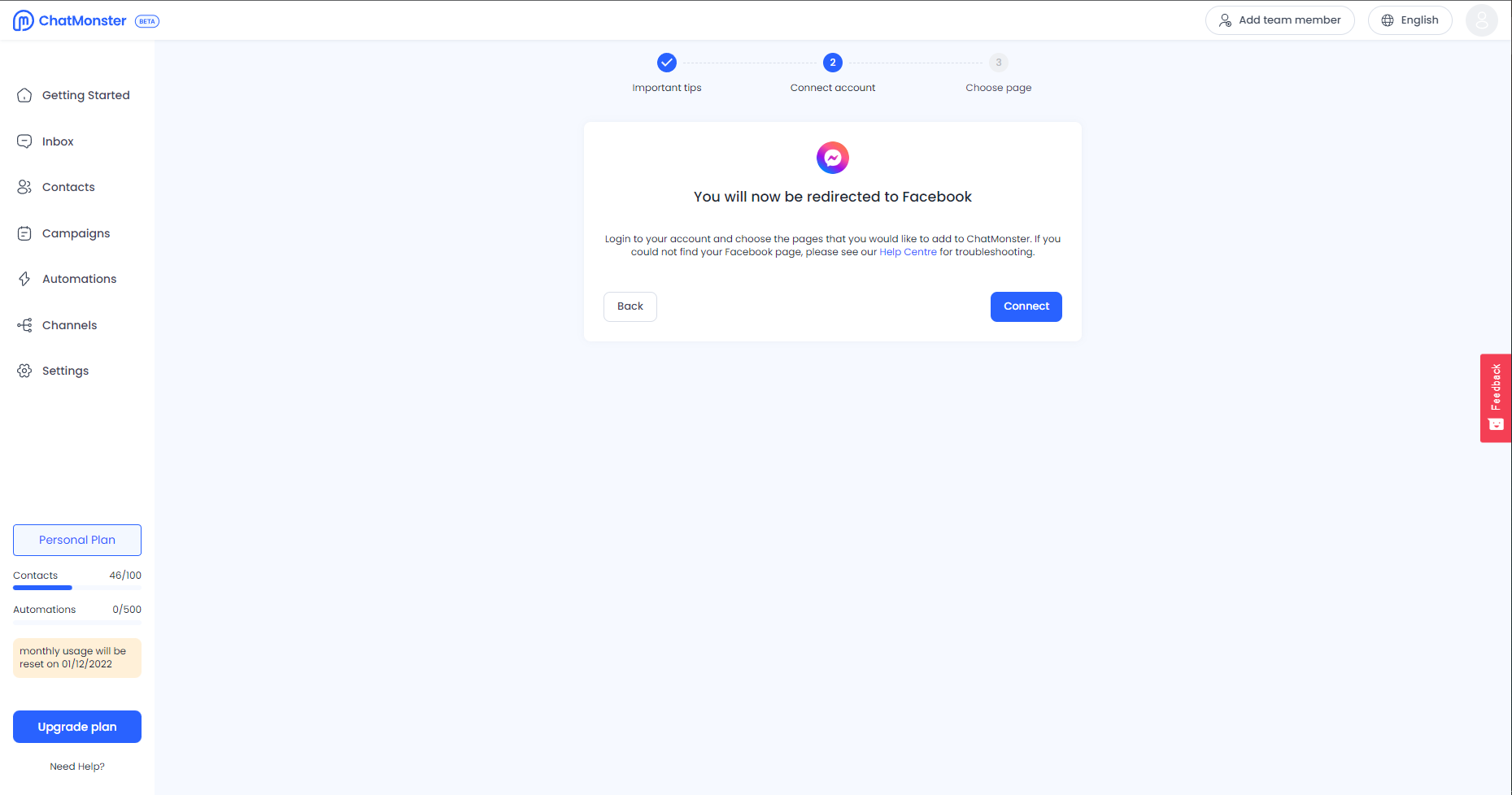Click the ChatMonster logo icon
This screenshot has height=795, width=1512.
point(24,20)
